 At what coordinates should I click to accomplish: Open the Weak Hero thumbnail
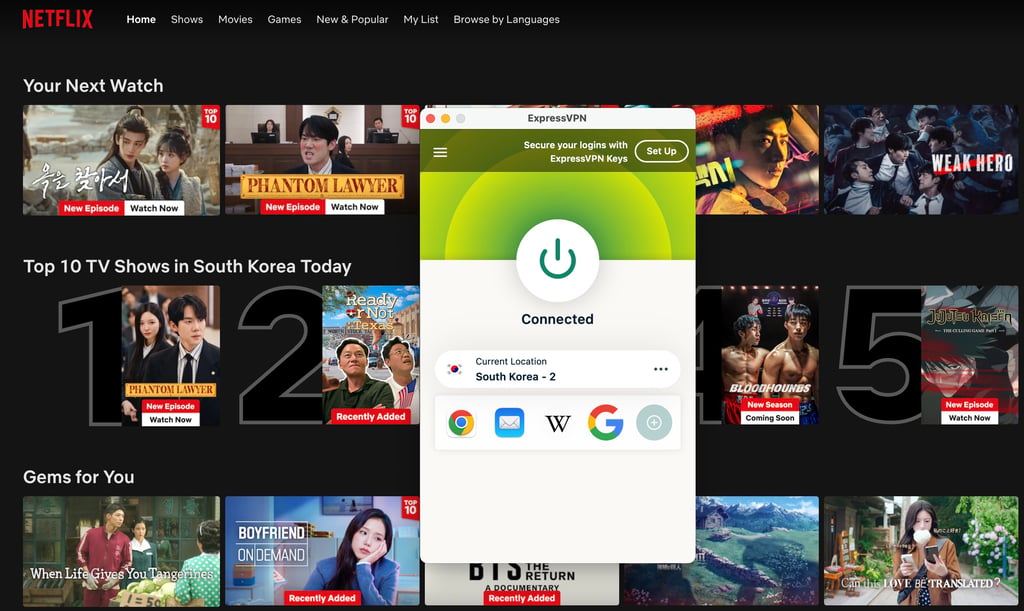(920, 160)
